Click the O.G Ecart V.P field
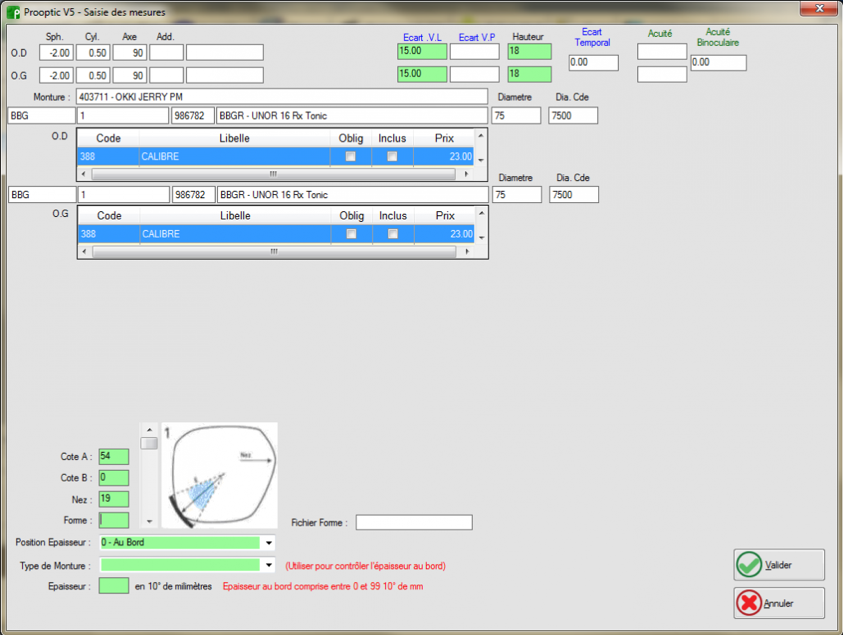 tap(475, 74)
